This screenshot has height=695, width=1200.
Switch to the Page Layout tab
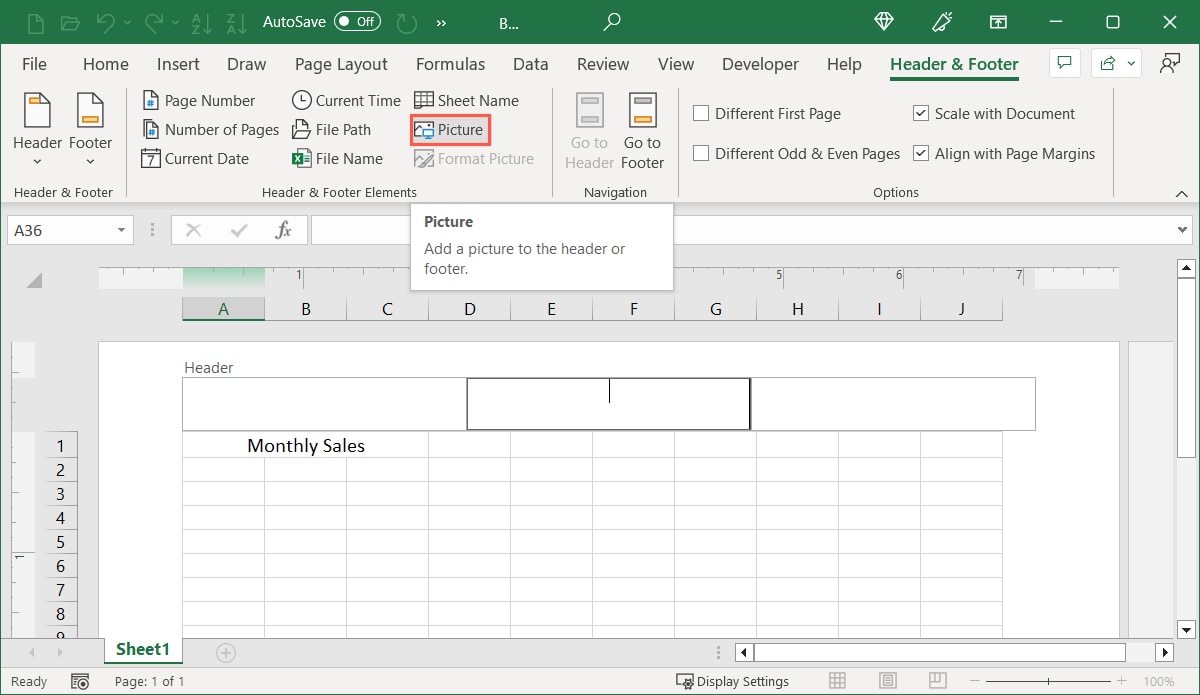tap(341, 64)
